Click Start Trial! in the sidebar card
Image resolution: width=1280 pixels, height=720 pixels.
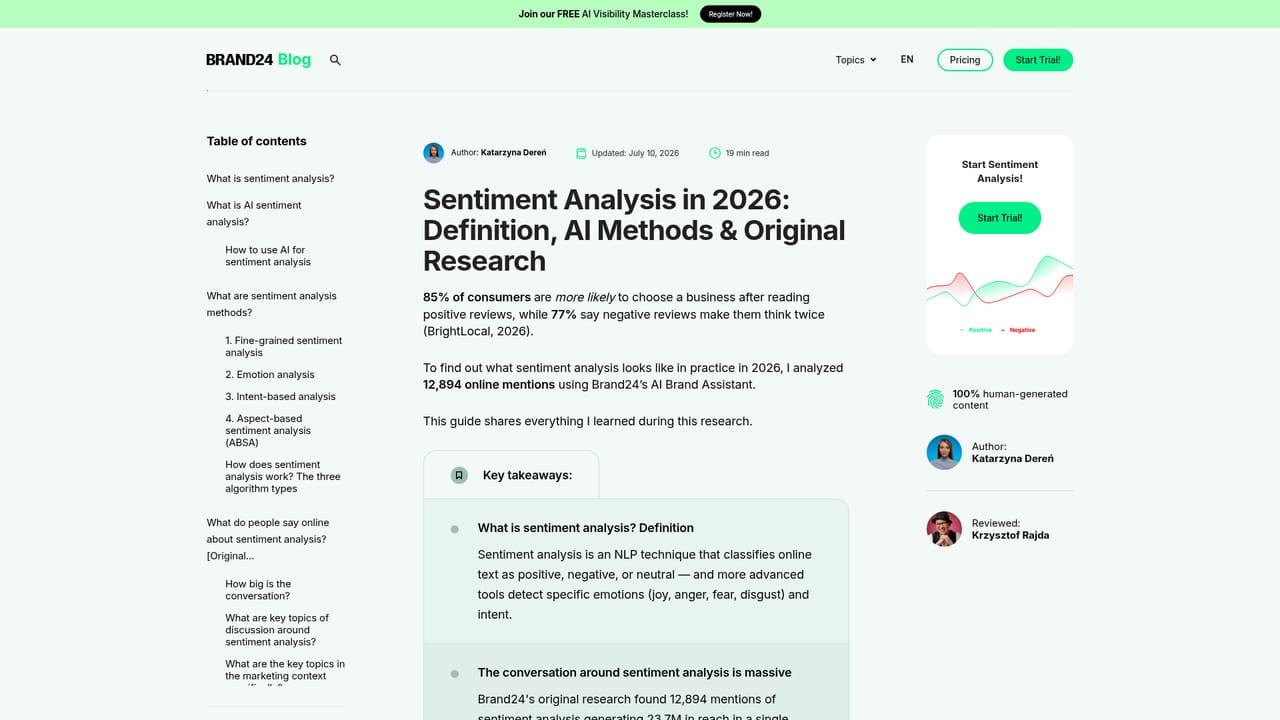(x=1000, y=218)
